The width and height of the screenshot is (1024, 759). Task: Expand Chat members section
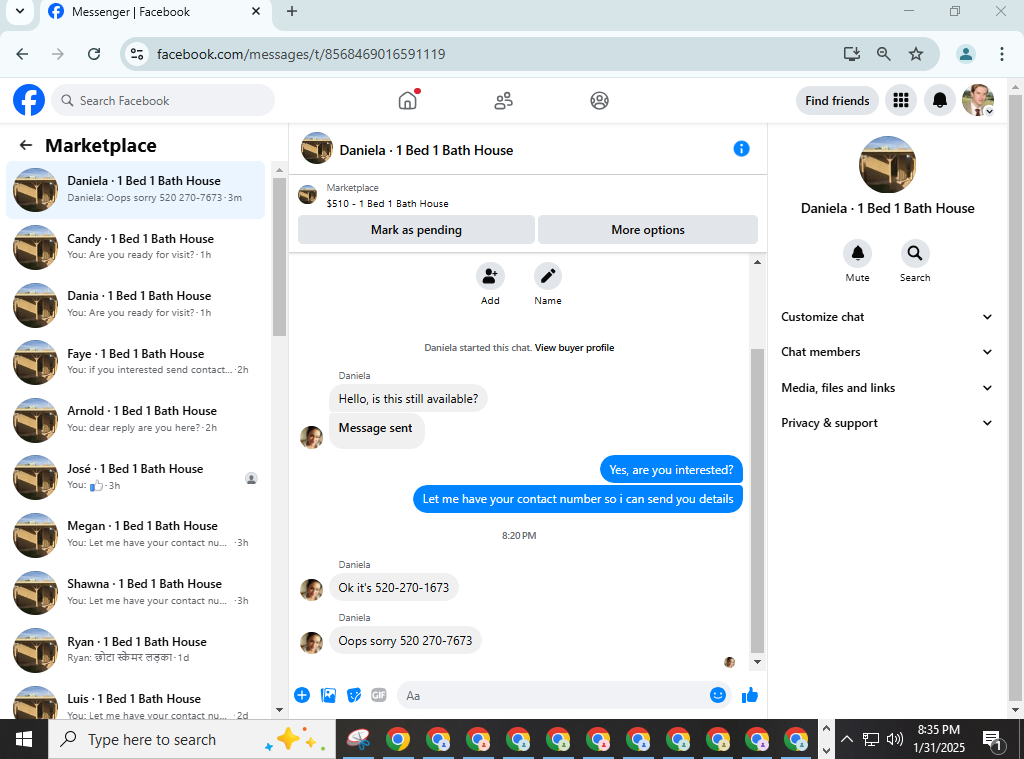coord(886,352)
